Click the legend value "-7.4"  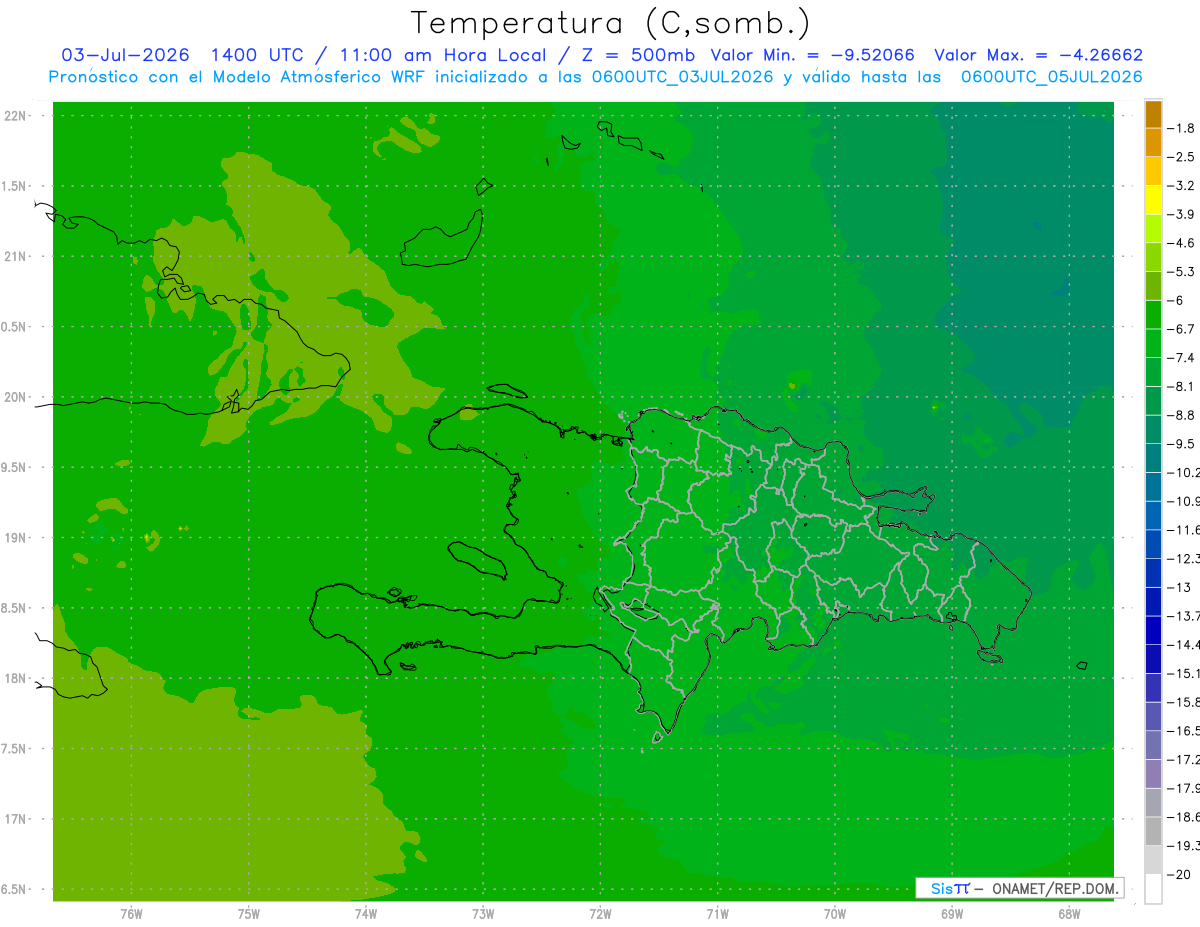(1181, 357)
